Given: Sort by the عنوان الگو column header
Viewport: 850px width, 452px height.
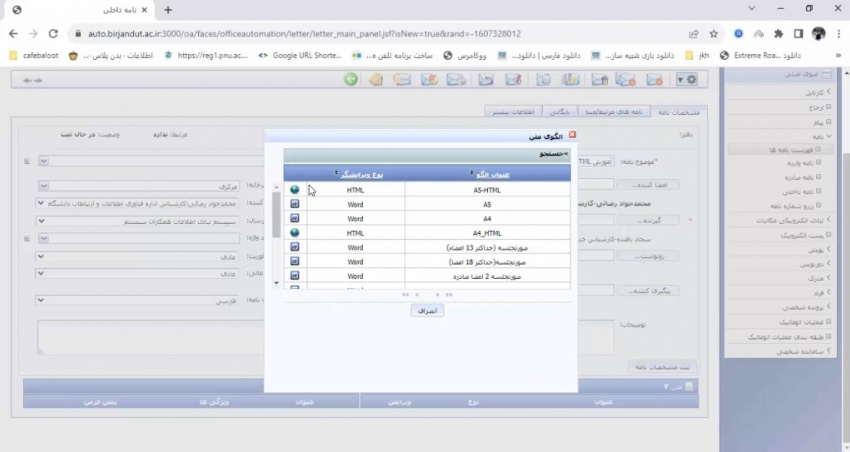Looking at the screenshot, I should [492, 174].
